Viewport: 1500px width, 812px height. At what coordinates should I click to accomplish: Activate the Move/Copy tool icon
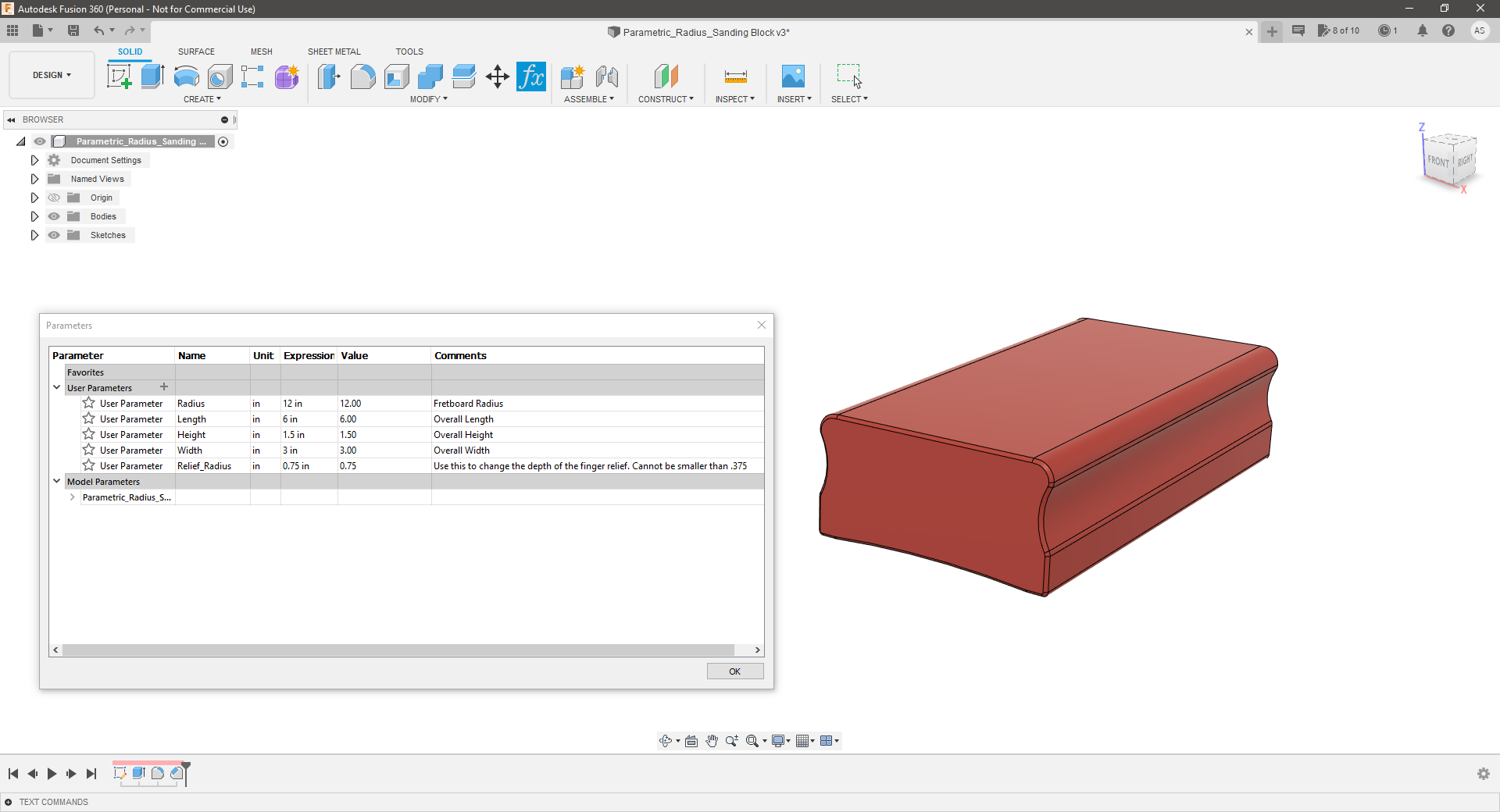click(497, 77)
